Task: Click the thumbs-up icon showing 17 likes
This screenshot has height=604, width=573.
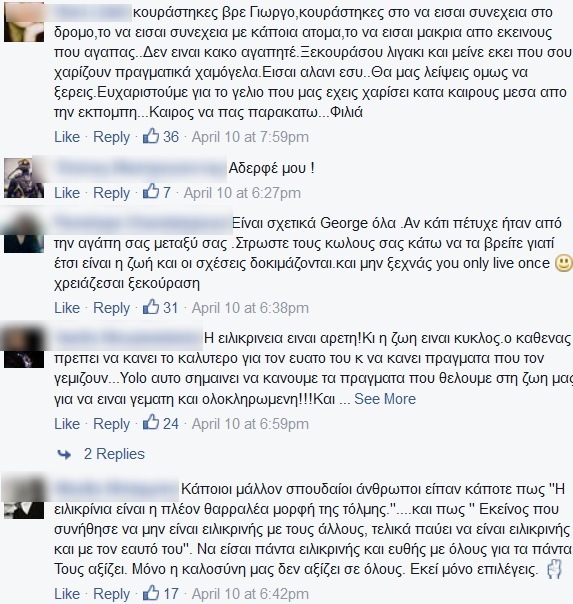Action: click(x=151, y=593)
